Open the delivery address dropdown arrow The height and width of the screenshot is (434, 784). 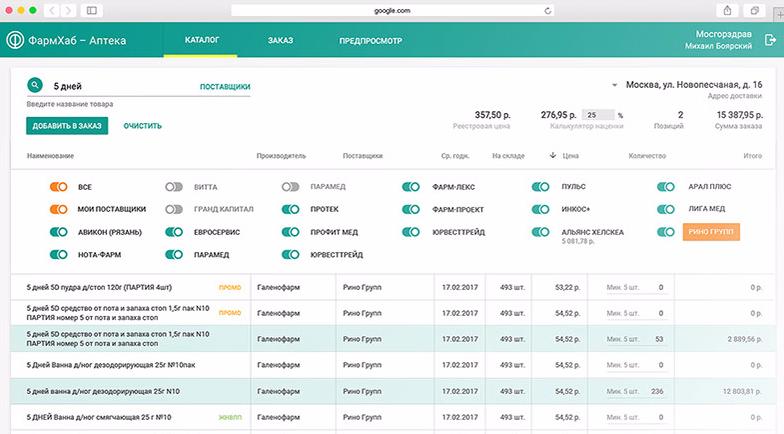[x=614, y=85]
